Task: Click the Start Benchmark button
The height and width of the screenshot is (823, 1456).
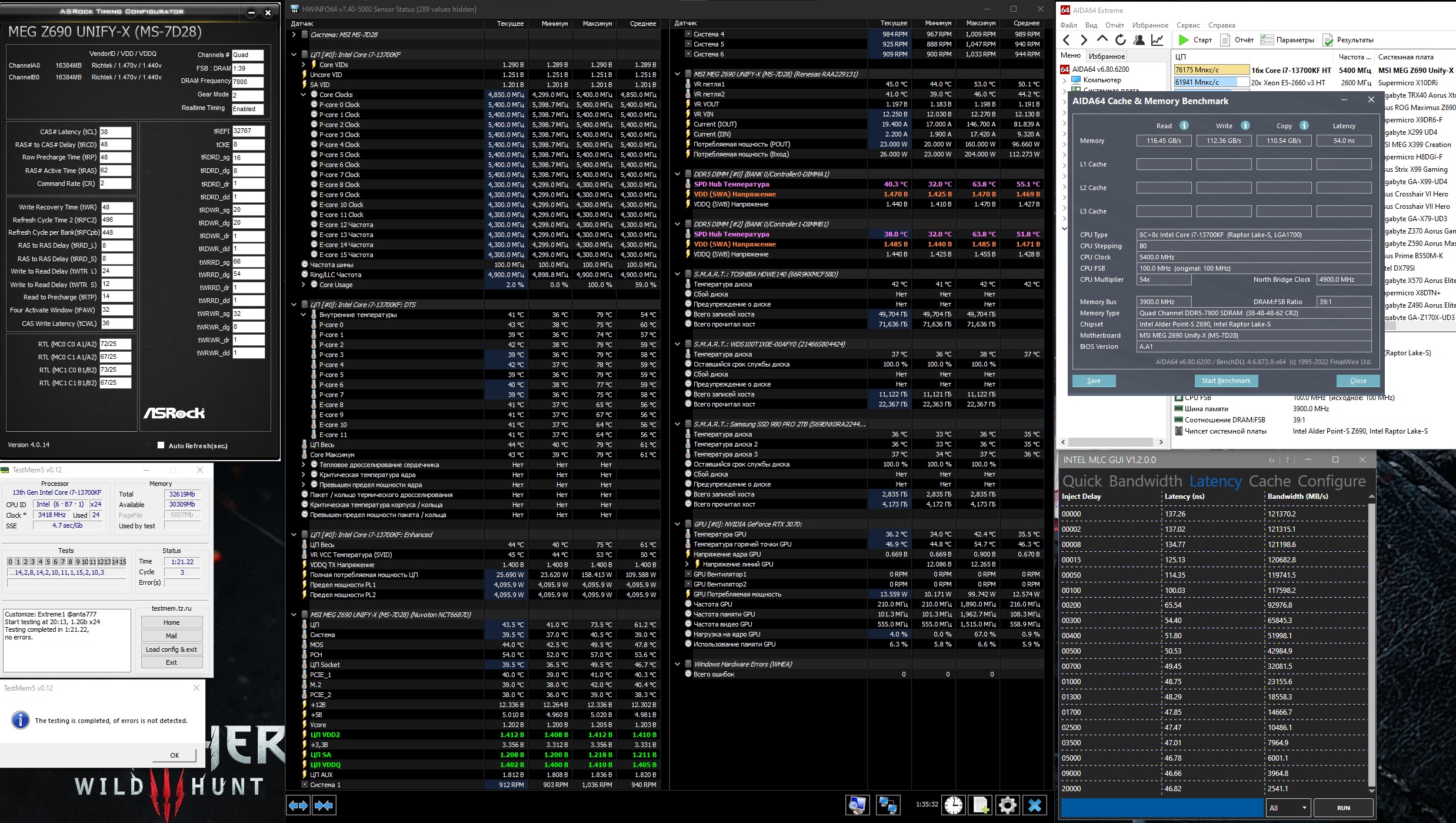Action: click(x=1225, y=381)
